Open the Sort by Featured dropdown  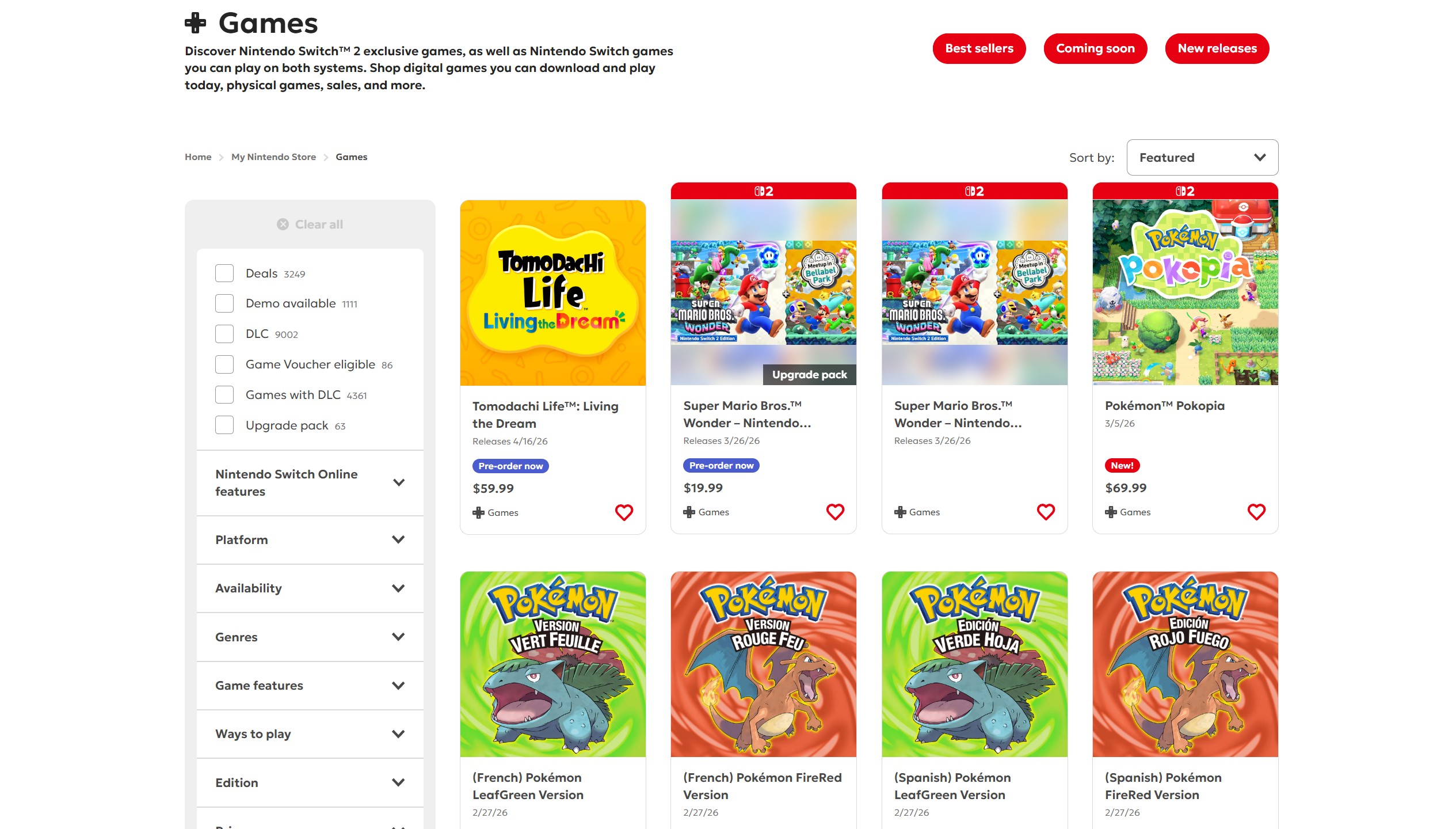click(x=1202, y=157)
